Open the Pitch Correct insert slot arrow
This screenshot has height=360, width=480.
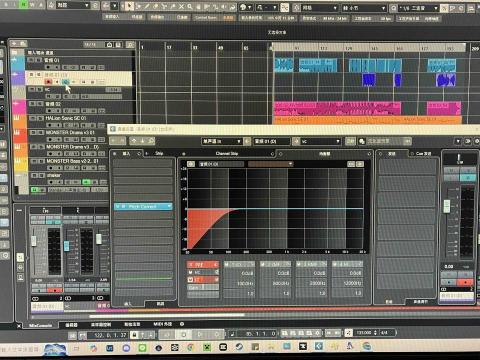[169, 206]
